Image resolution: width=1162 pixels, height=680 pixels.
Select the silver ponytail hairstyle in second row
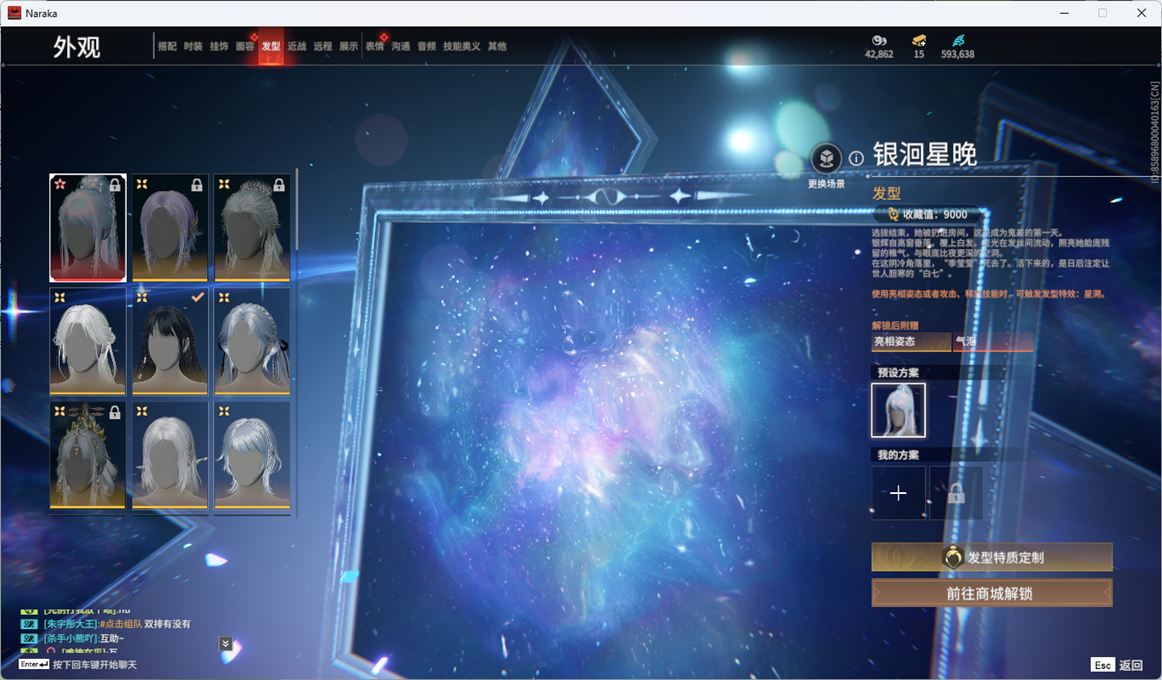tap(252, 341)
